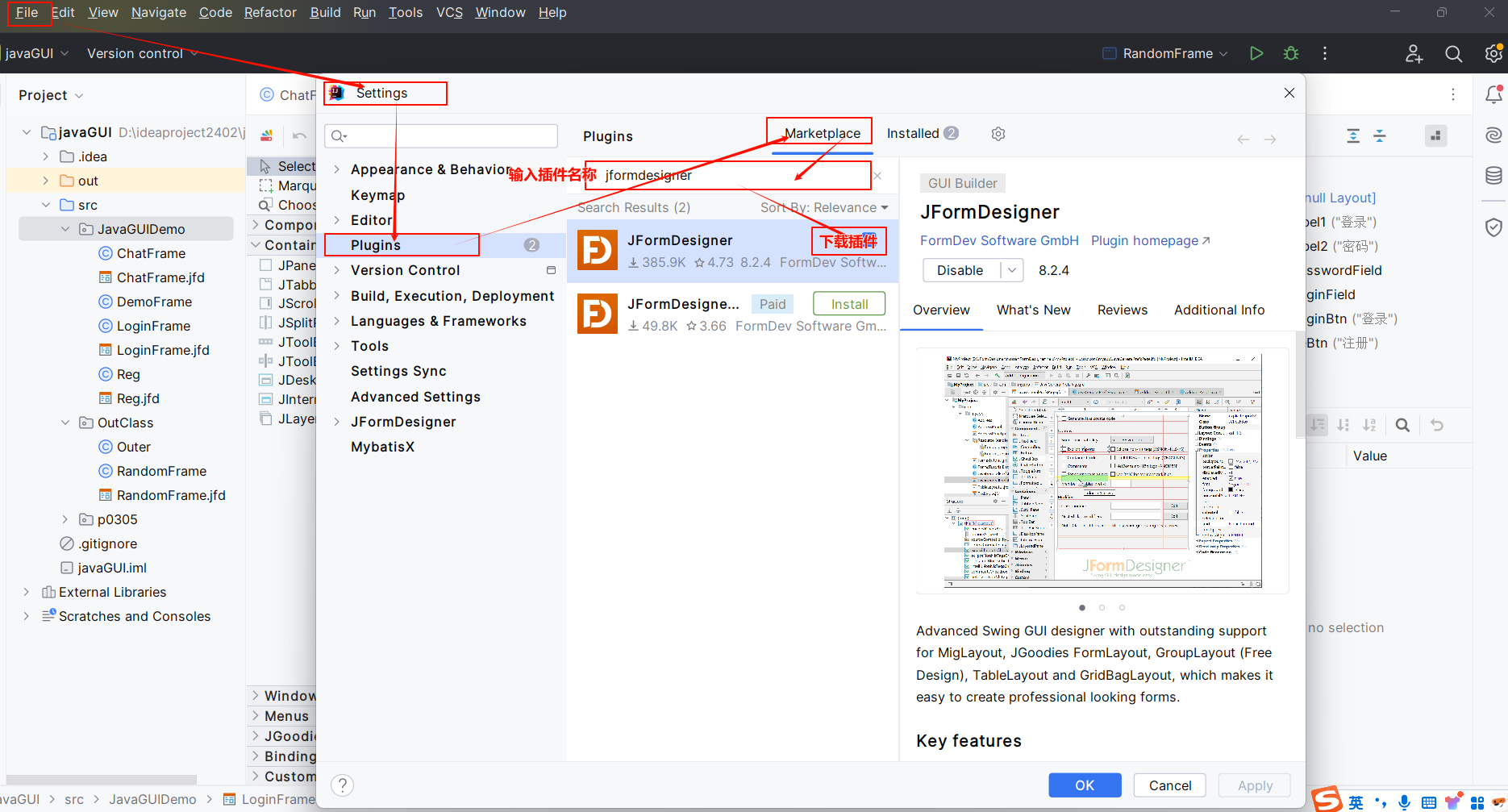This screenshot has width=1508, height=812.
Task: Click the JFormDesigner screenshot thumbnail
Action: tap(1102, 471)
